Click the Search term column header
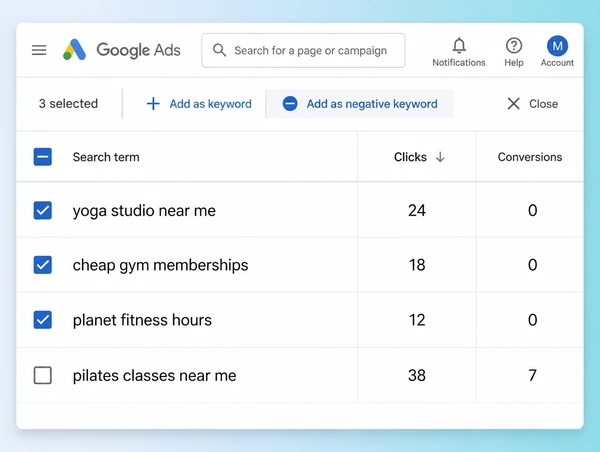The image size is (600, 452). coord(106,157)
